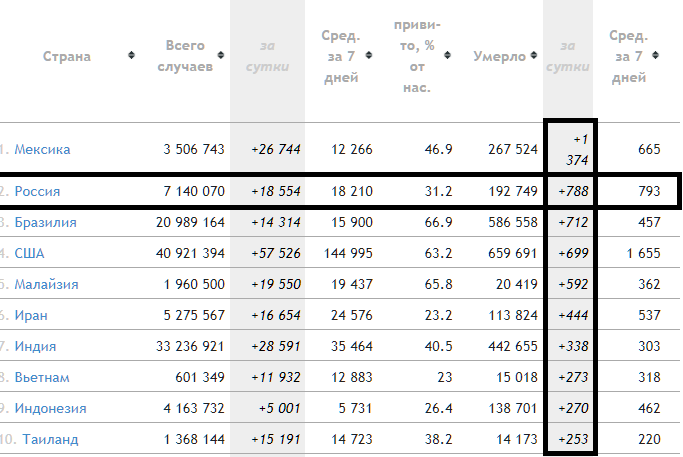The height and width of the screenshot is (457, 683).
Task: Open the Мексика country link
Action: tap(42, 149)
